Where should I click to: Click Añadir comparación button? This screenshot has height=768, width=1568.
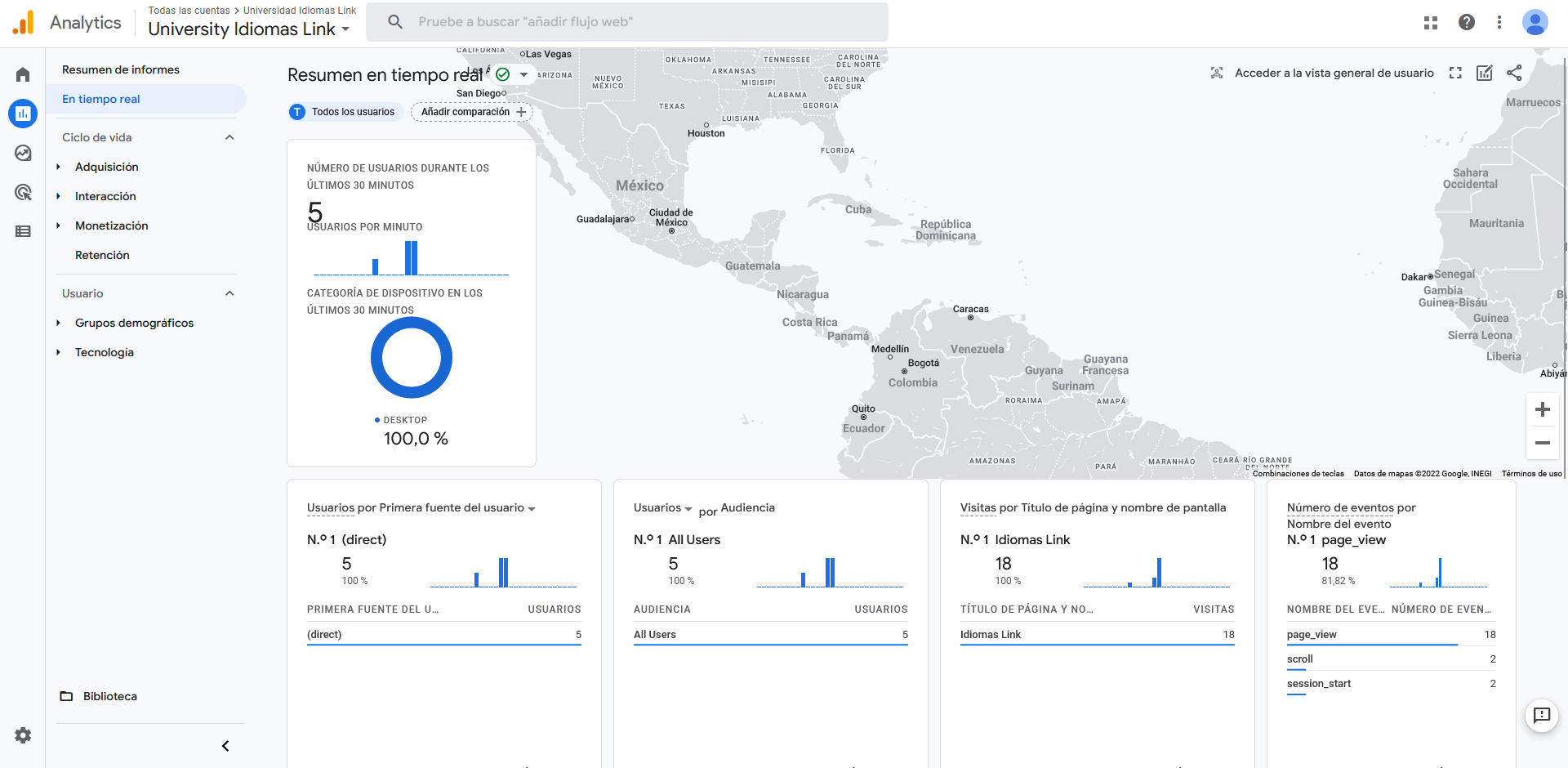pos(472,112)
